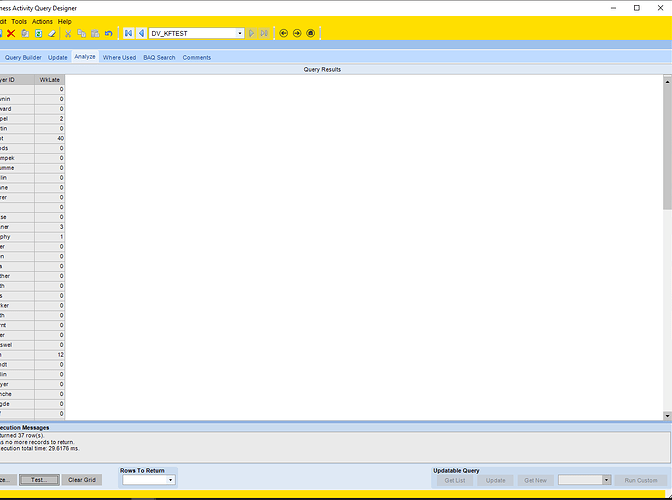Open the Tools menu
The width and height of the screenshot is (672, 500).
19,21
